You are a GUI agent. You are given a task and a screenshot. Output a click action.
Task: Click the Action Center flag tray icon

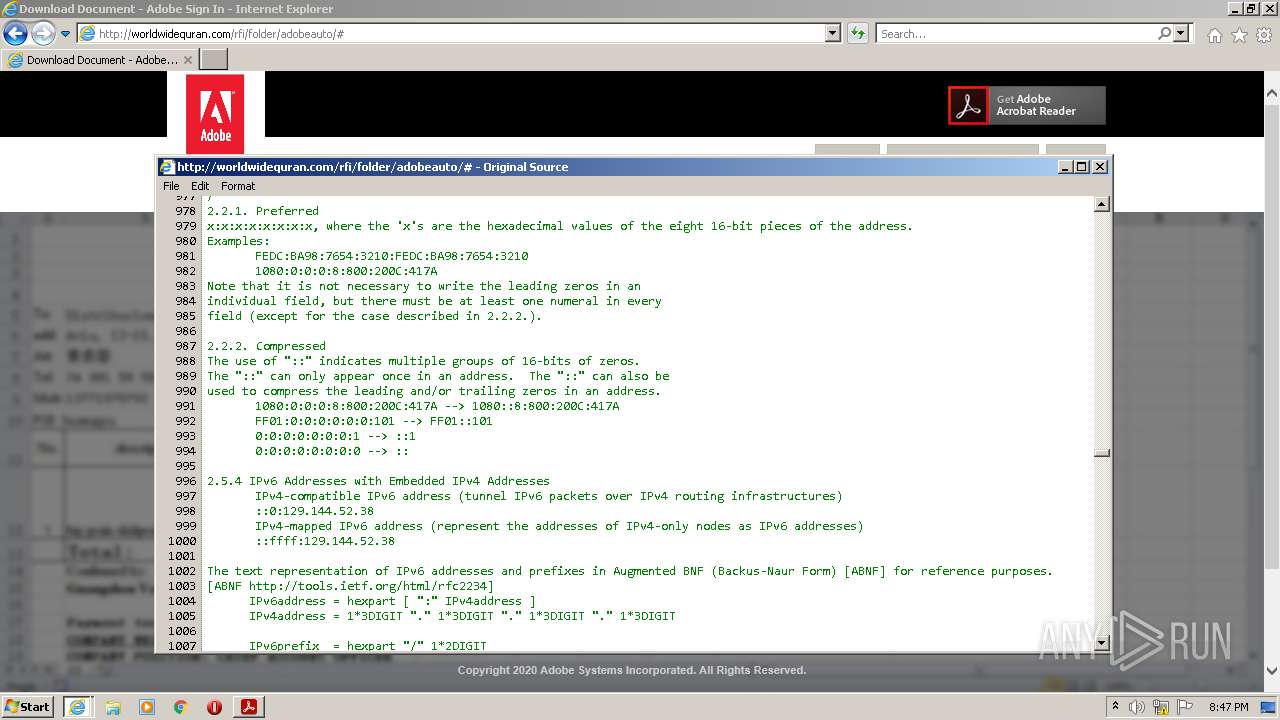point(1186,707)
